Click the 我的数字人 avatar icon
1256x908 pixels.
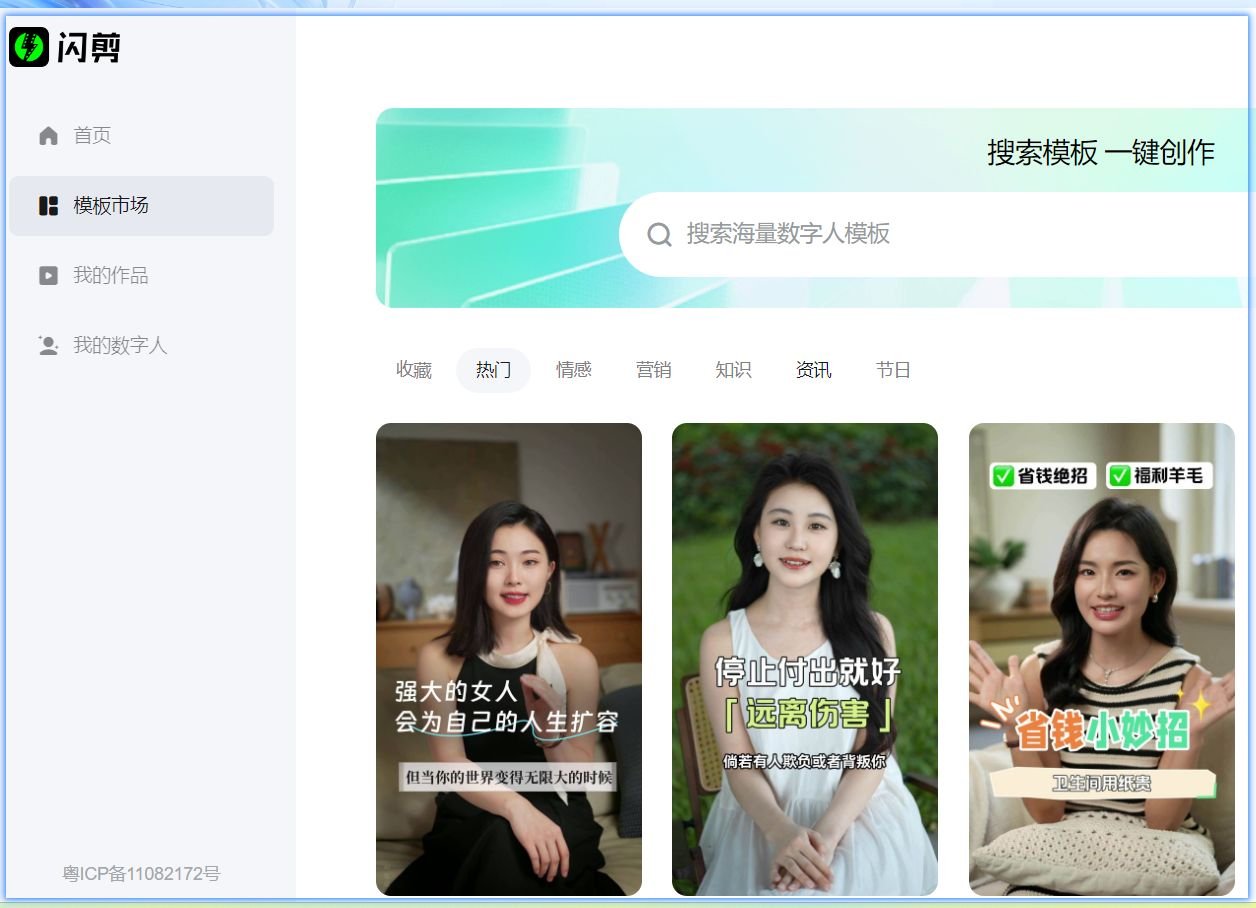tap(47, 345)
